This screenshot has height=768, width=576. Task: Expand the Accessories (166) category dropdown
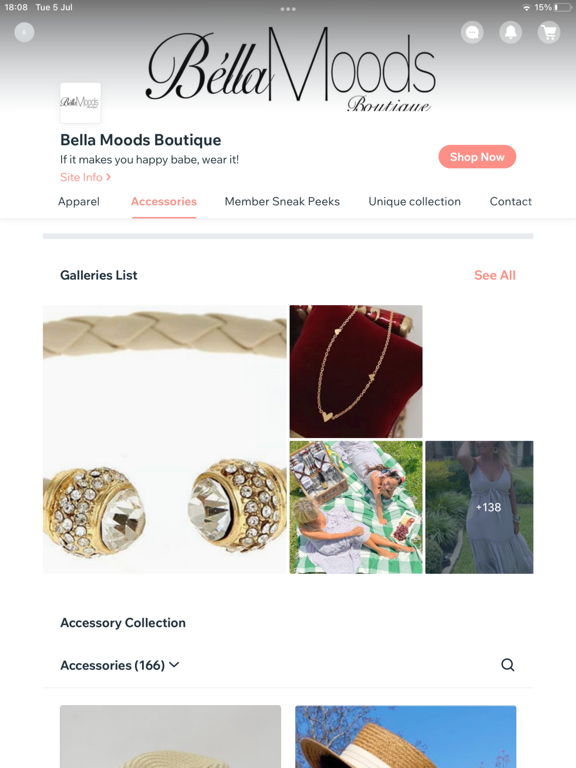[x=120, y=665]
